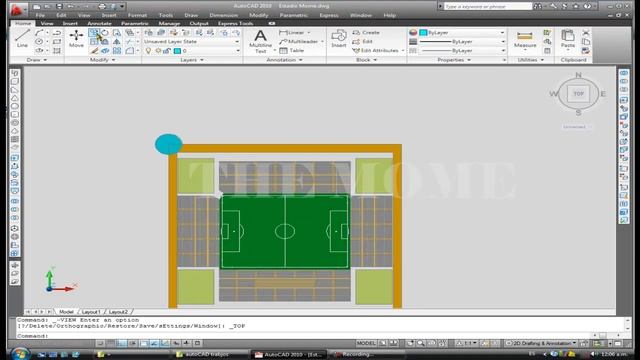Screen dimensions: 640x360
Task: Choose the Move tool
Action: coord(76,38)
